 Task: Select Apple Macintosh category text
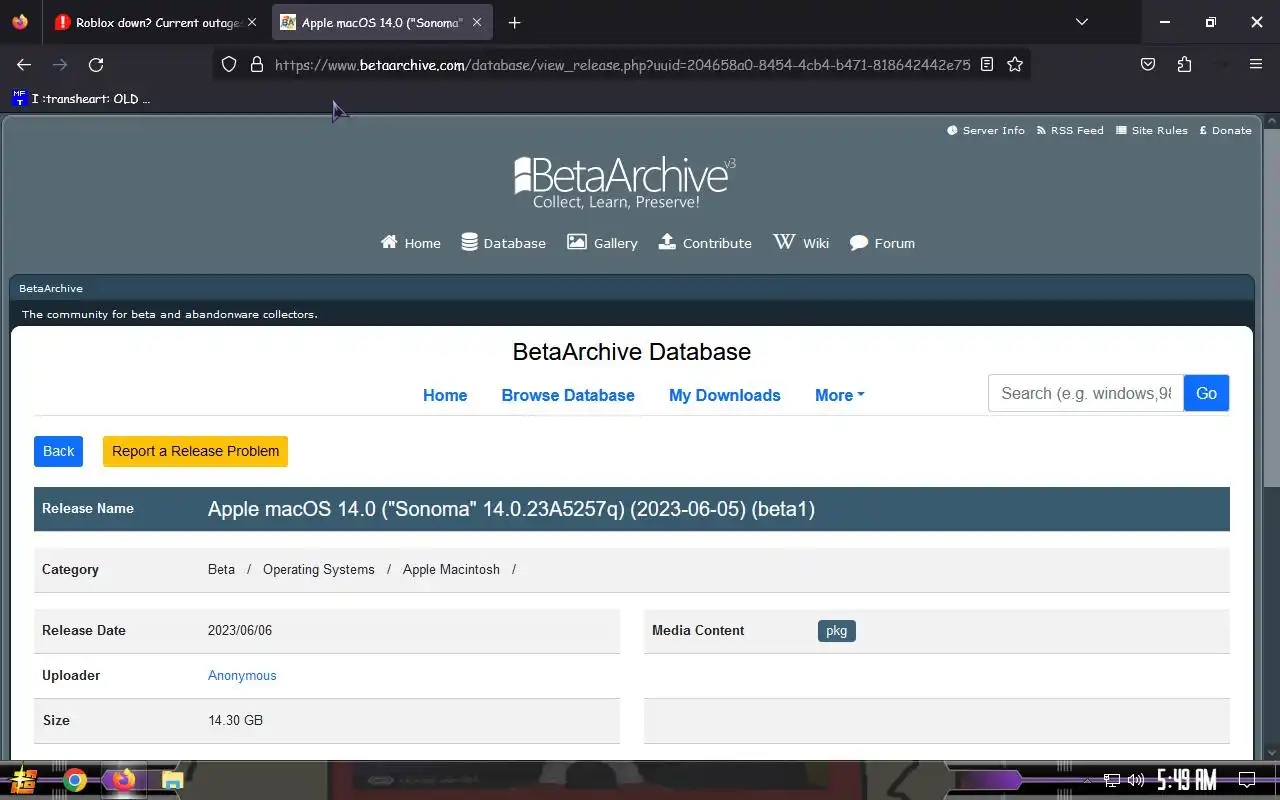[451, 569]
